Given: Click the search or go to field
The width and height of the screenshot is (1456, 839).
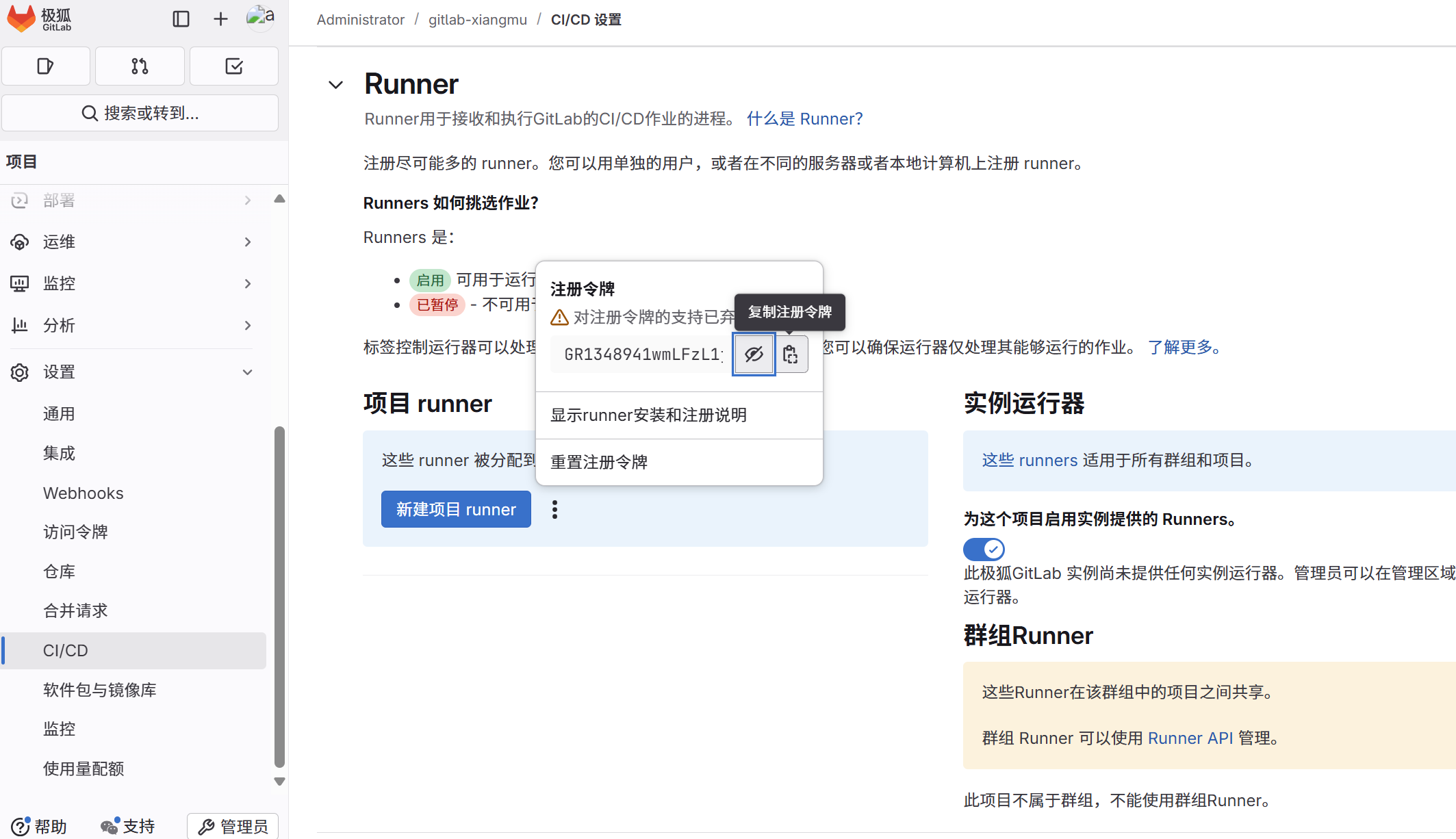Looking at the screenshot, I should 140,113.
